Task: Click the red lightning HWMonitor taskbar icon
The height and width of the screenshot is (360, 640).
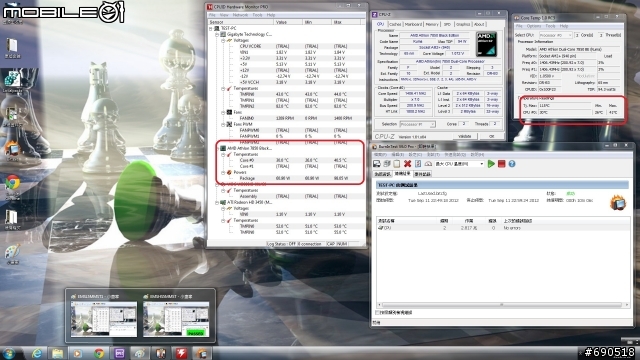Action: tap(181, 353)
